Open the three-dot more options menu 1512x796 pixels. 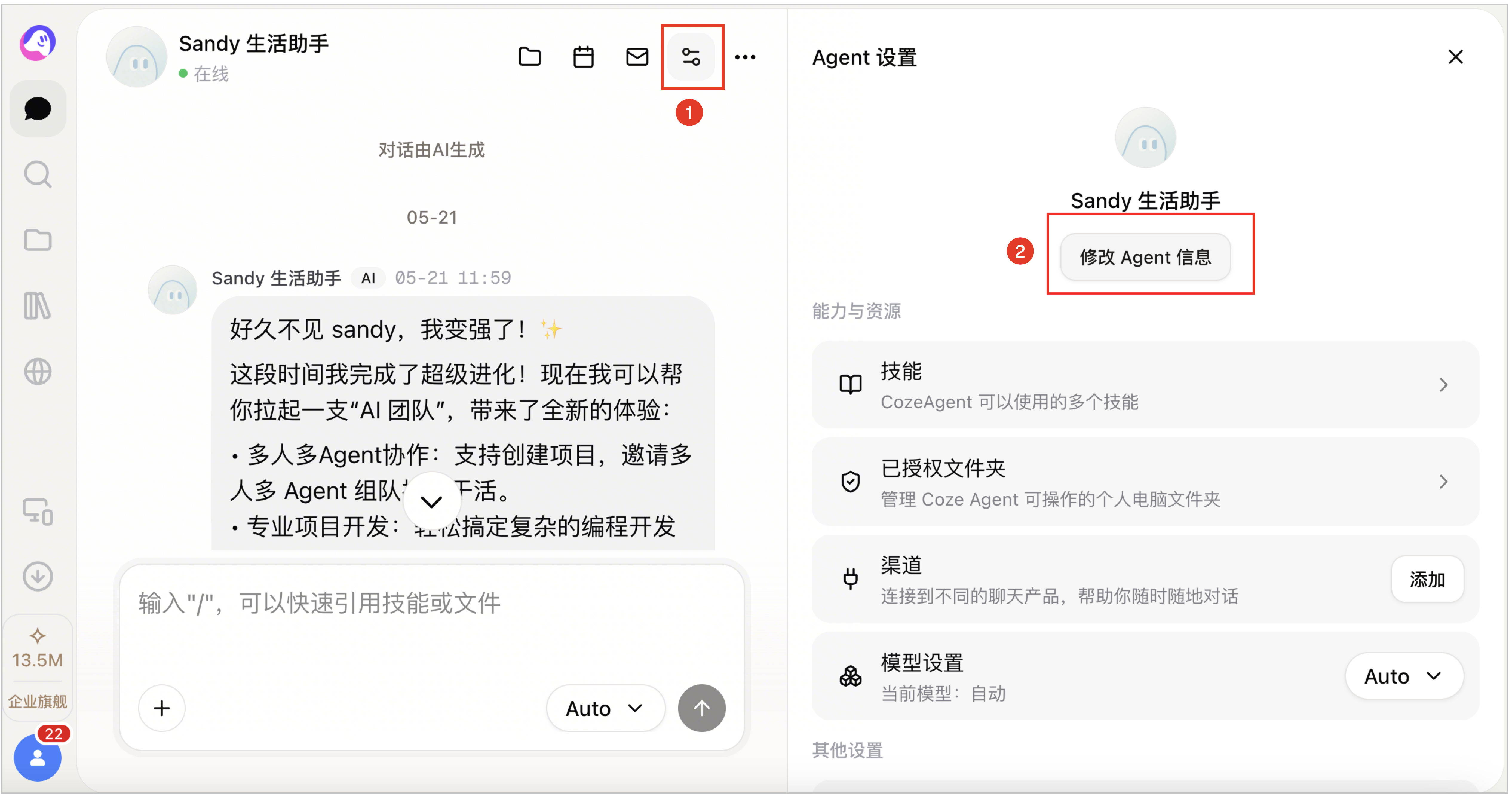tap(745, 57)
